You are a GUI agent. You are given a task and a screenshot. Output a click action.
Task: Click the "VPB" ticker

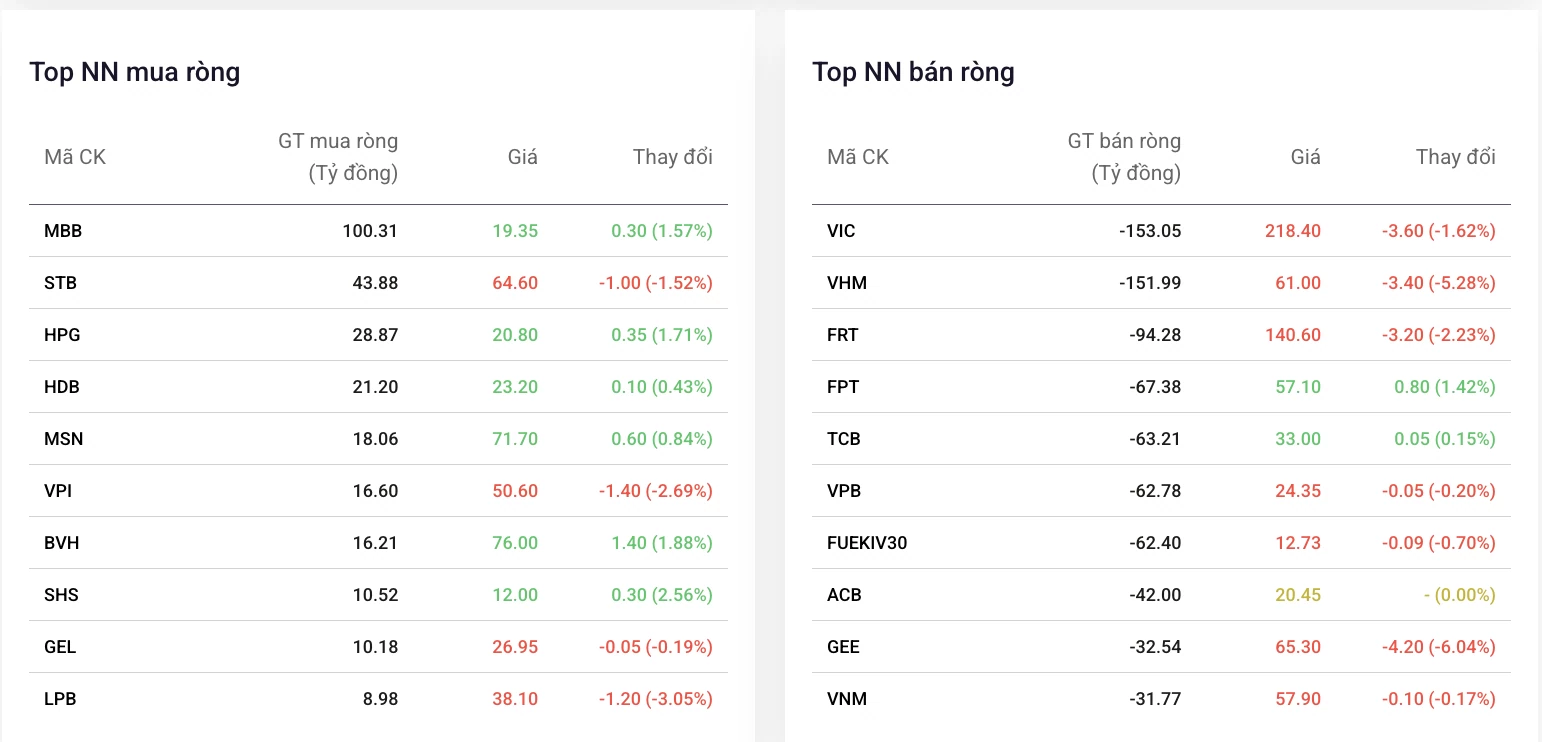(x=844, y=491)
